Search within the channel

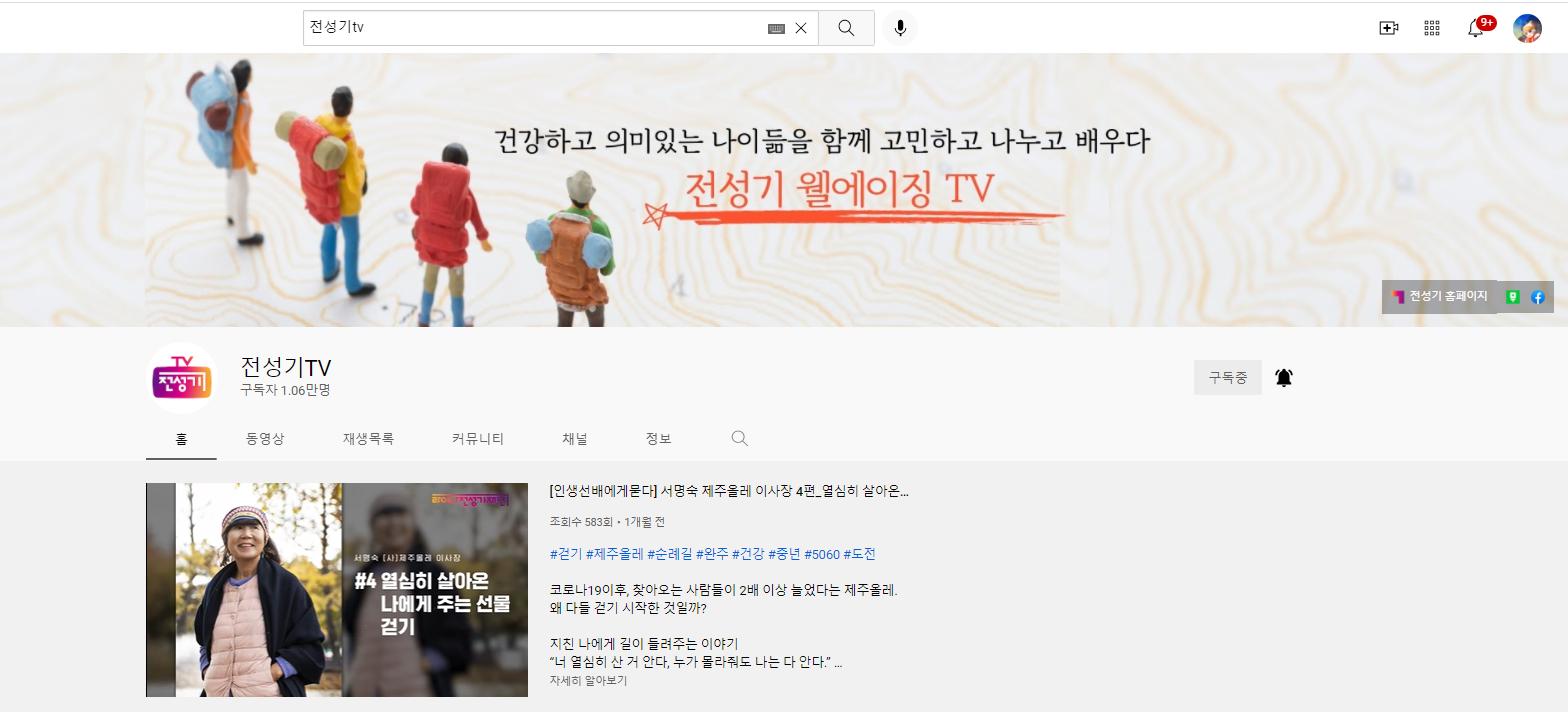739,438
